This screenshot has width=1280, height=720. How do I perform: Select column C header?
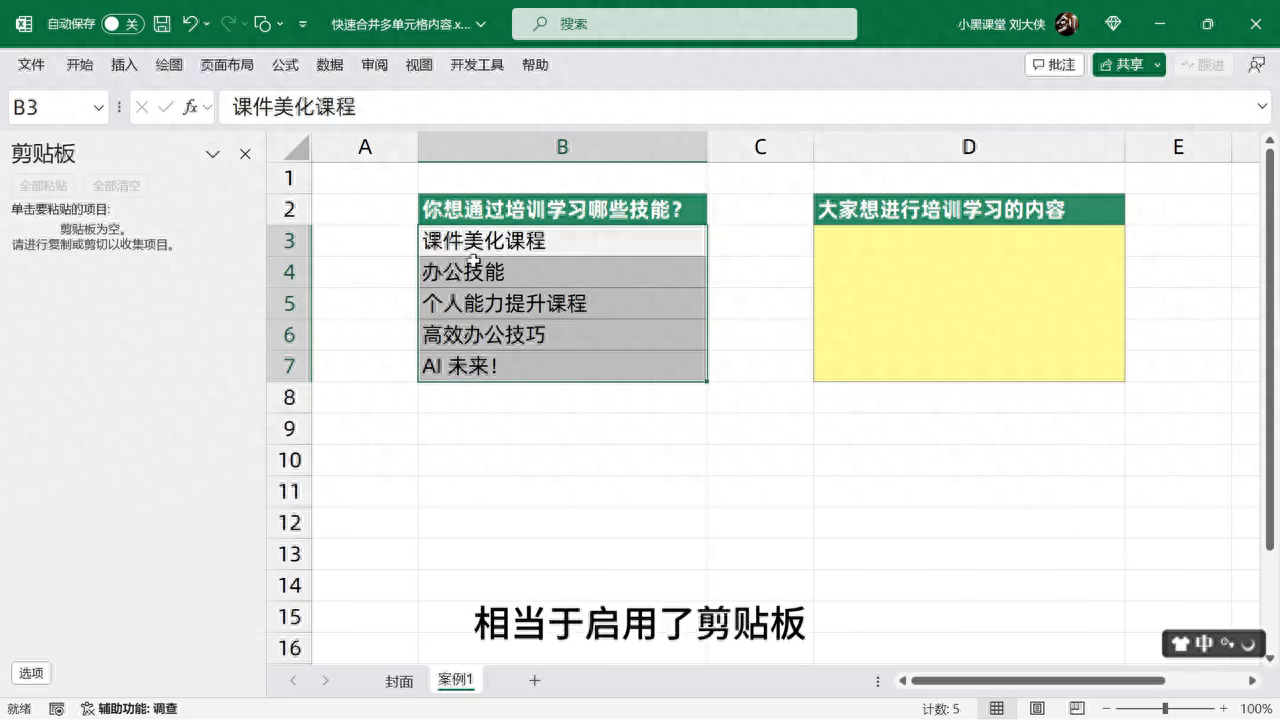pos(760,147)
